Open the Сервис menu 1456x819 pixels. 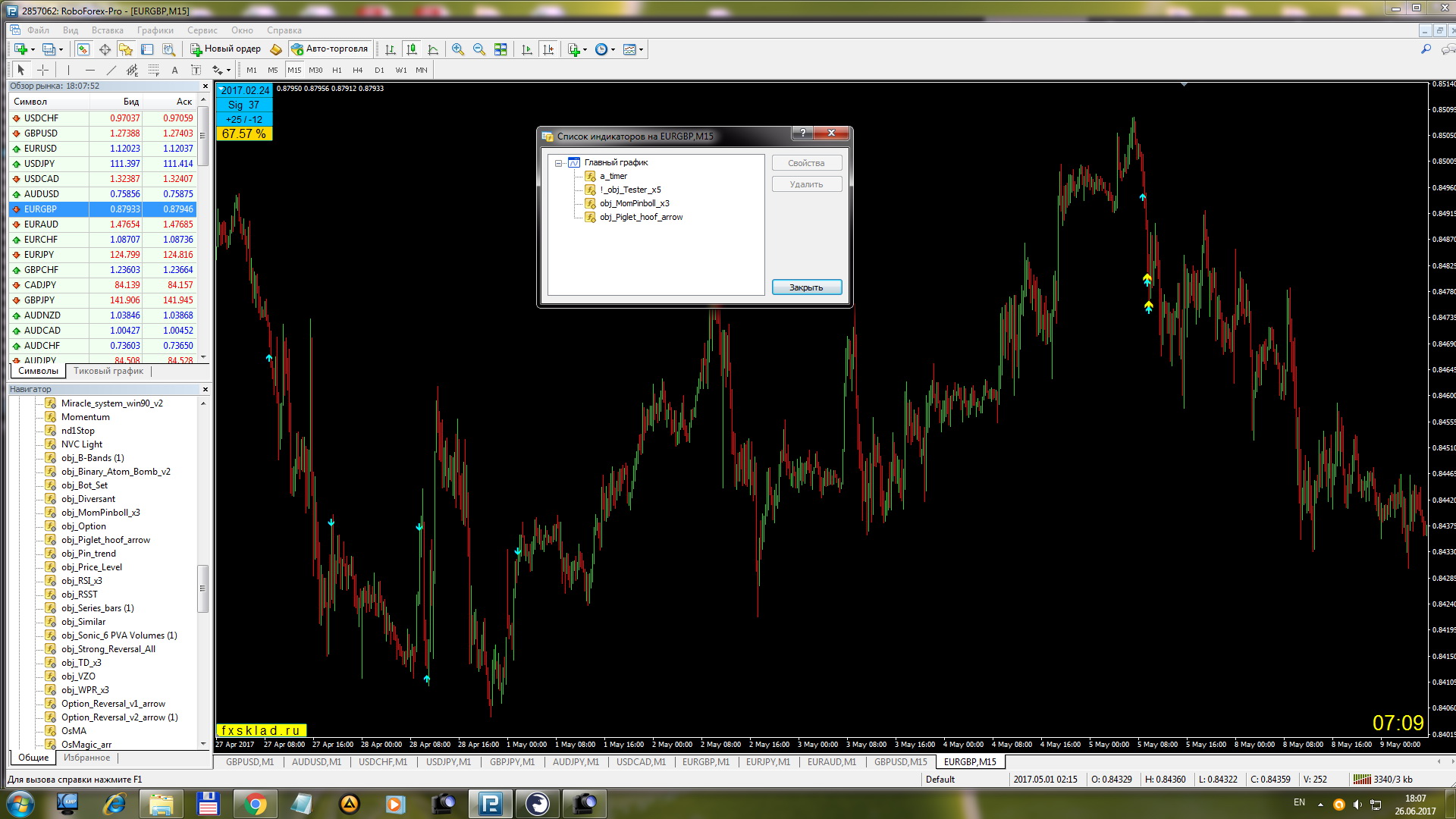point(202,30)
